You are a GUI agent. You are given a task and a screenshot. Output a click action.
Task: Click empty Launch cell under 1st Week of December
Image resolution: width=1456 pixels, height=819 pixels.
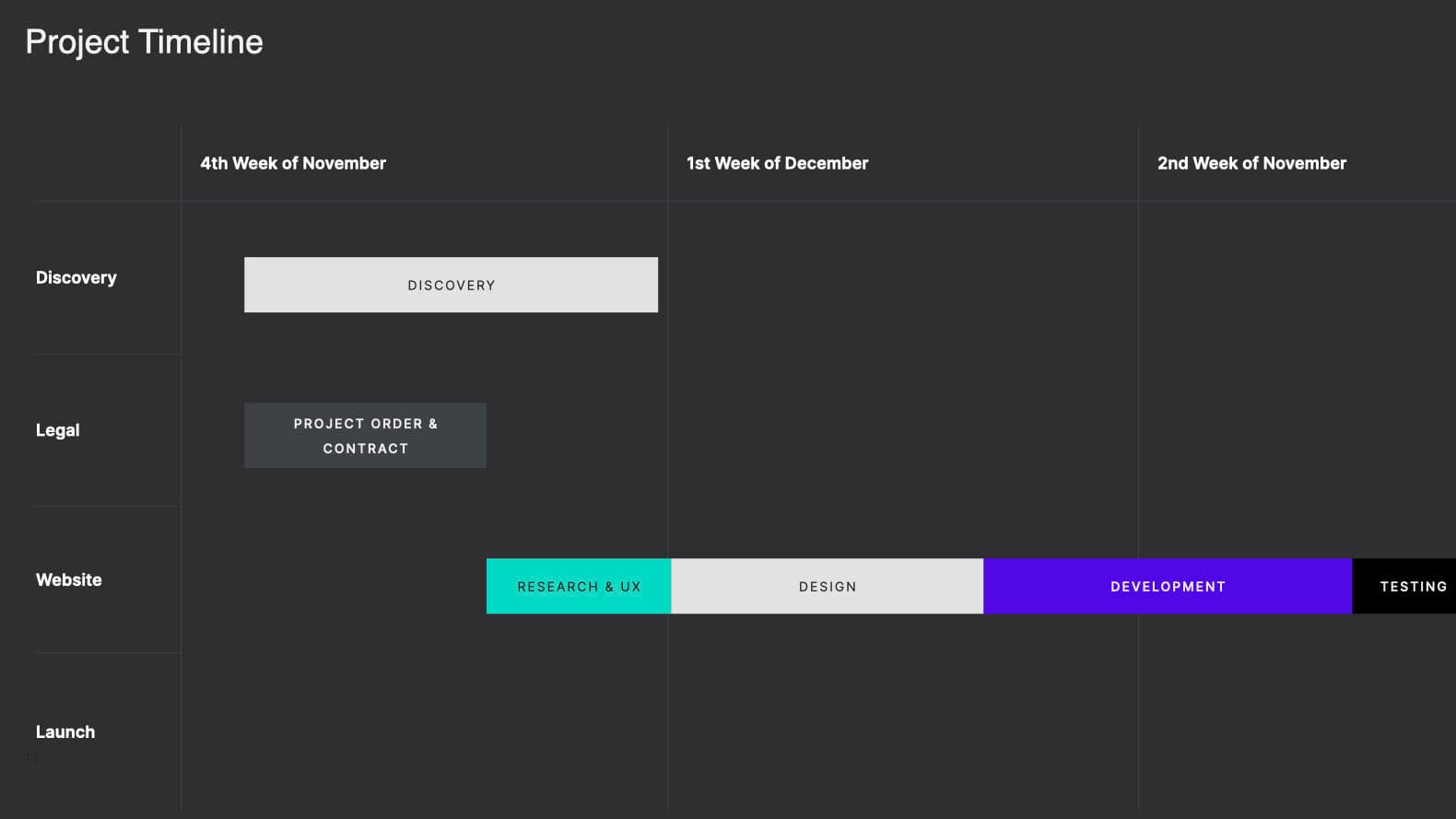coord(902,731)
